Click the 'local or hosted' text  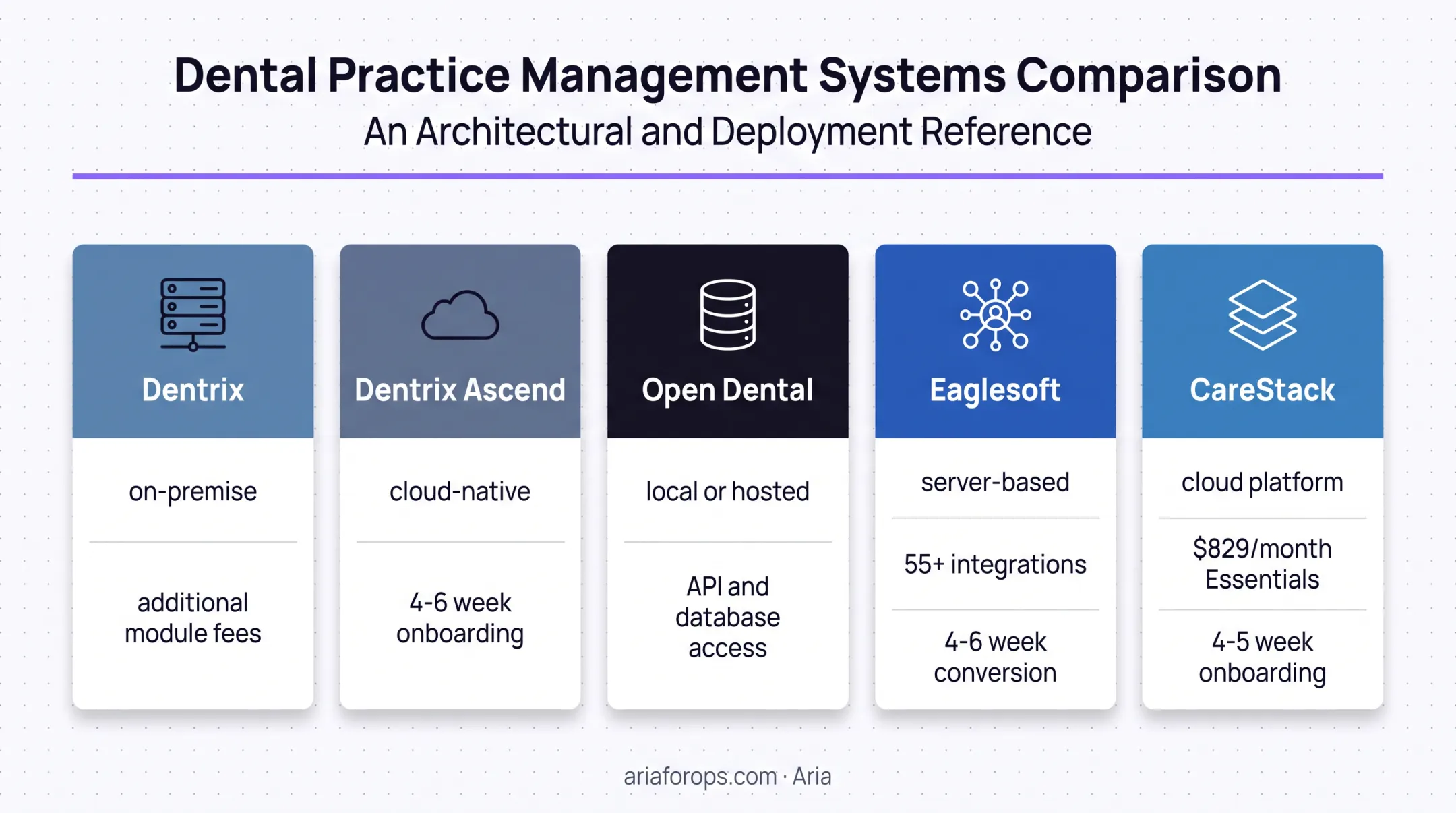click(727, 491)
